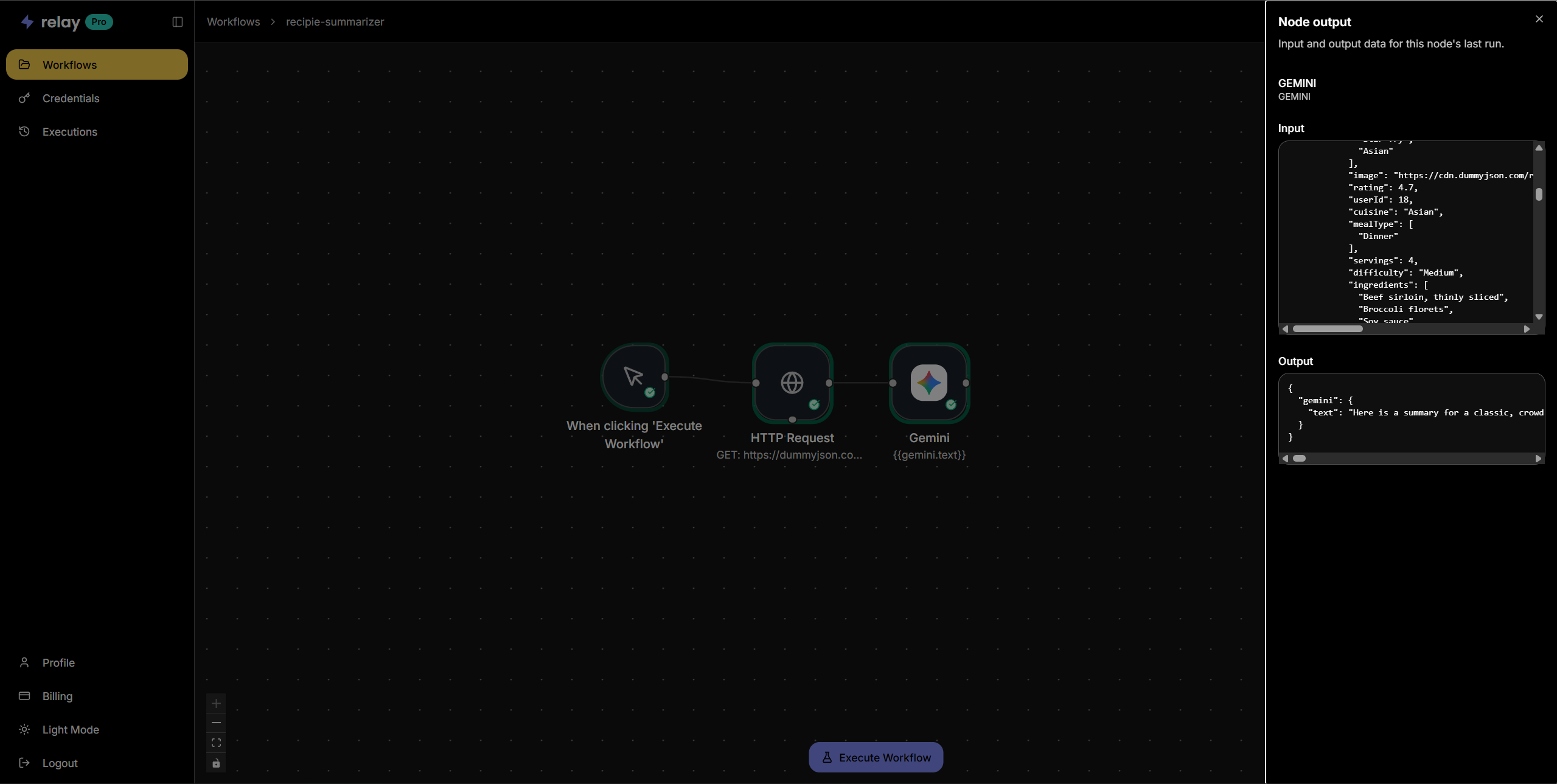This screenshot has height=784, width=1557.
Task: Click the Gemini node's success checkmark
Action: [x=951, y=404]
